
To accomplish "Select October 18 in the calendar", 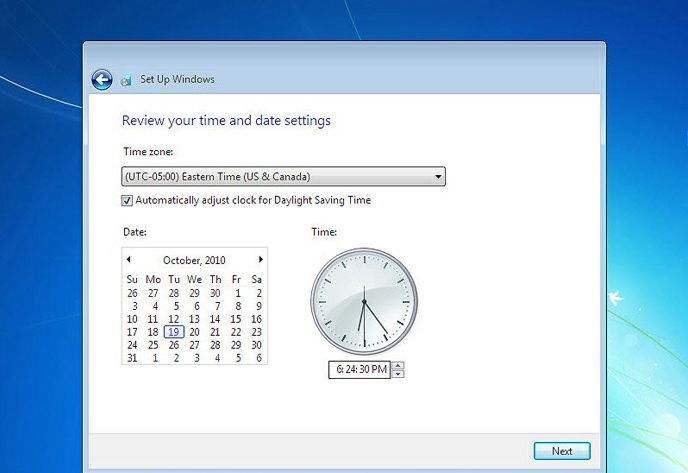I will coord(153,332).
